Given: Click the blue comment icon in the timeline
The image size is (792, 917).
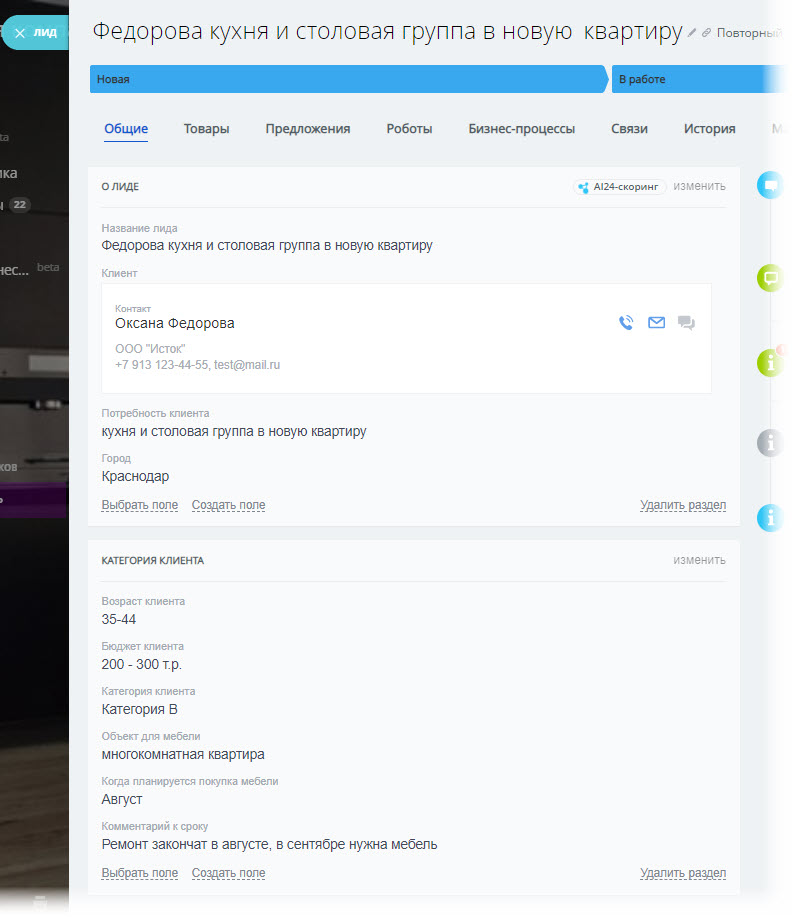Looking at the screenshot, I should click(770, 185).
